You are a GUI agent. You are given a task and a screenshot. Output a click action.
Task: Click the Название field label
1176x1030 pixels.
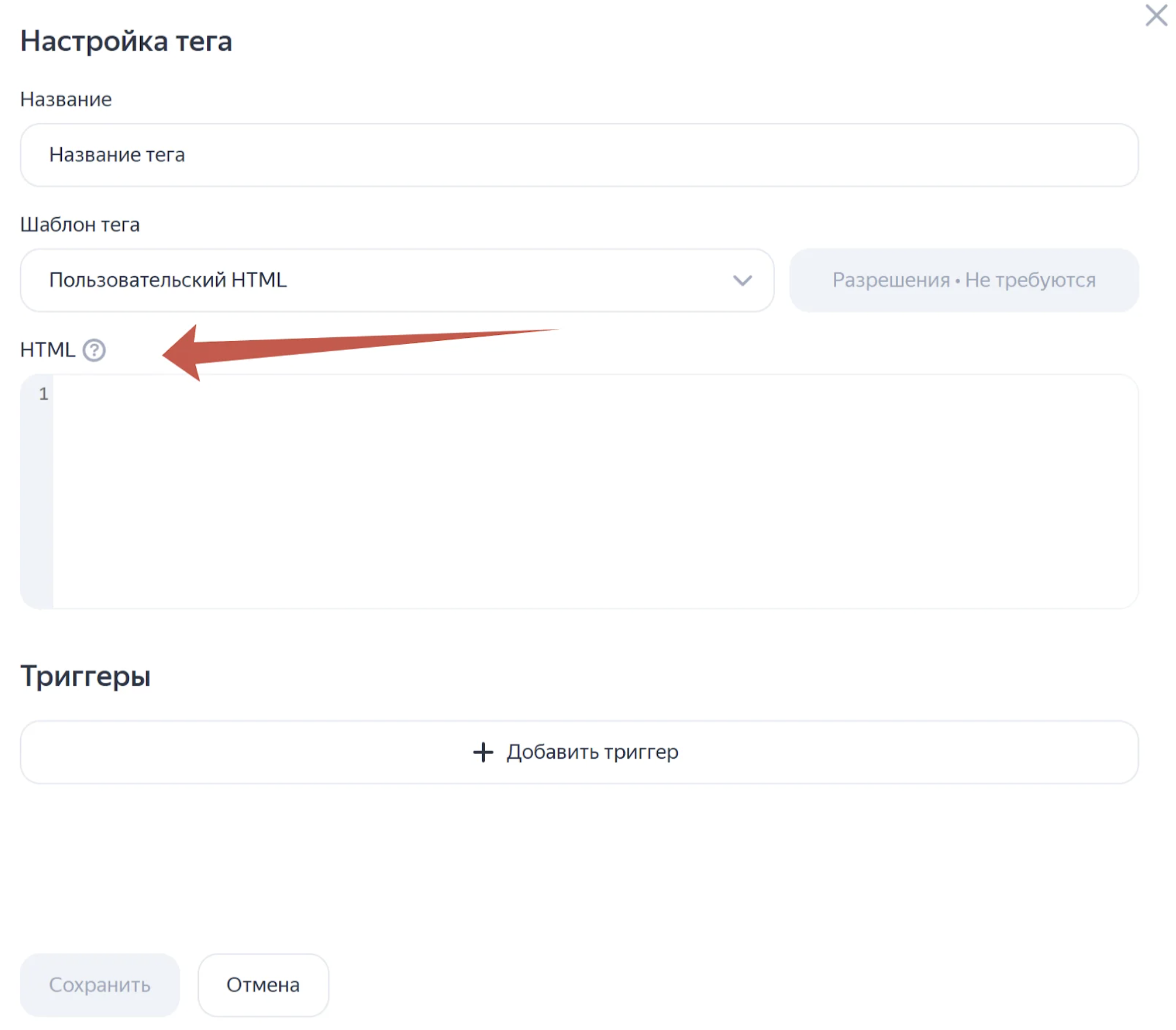click(66, 99)
